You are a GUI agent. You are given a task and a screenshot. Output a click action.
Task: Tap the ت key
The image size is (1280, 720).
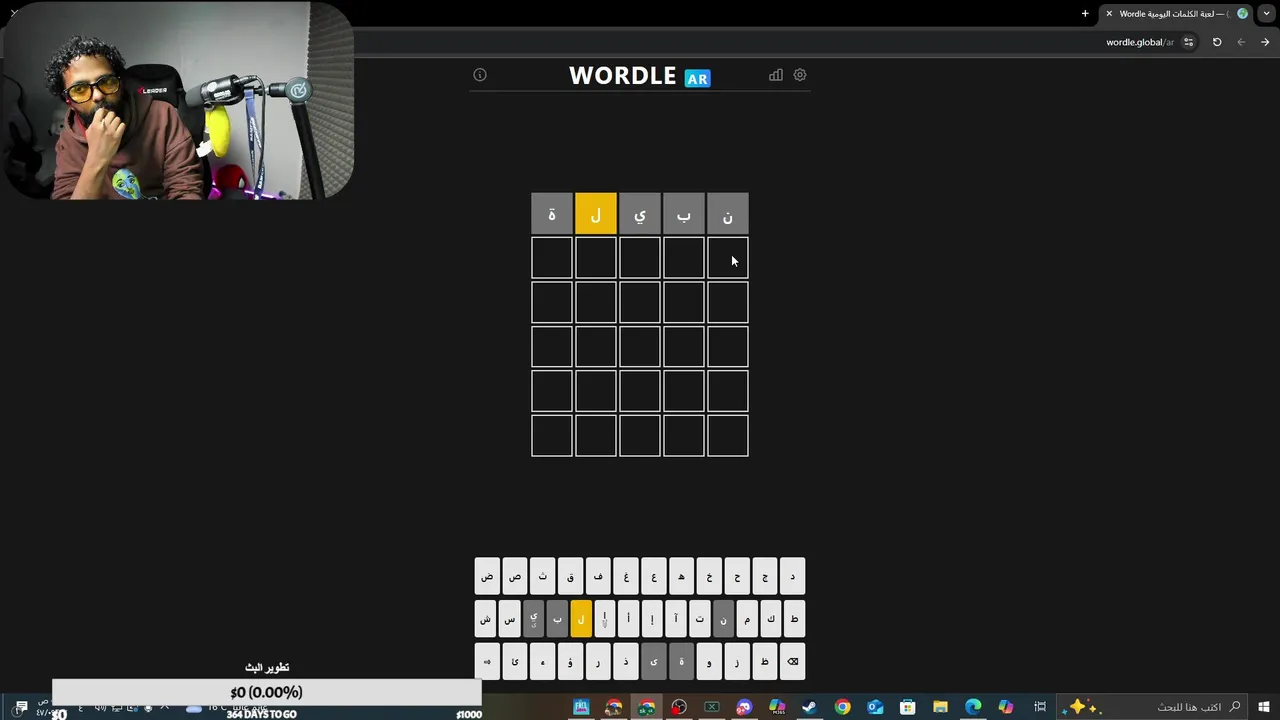click(699, 619)
